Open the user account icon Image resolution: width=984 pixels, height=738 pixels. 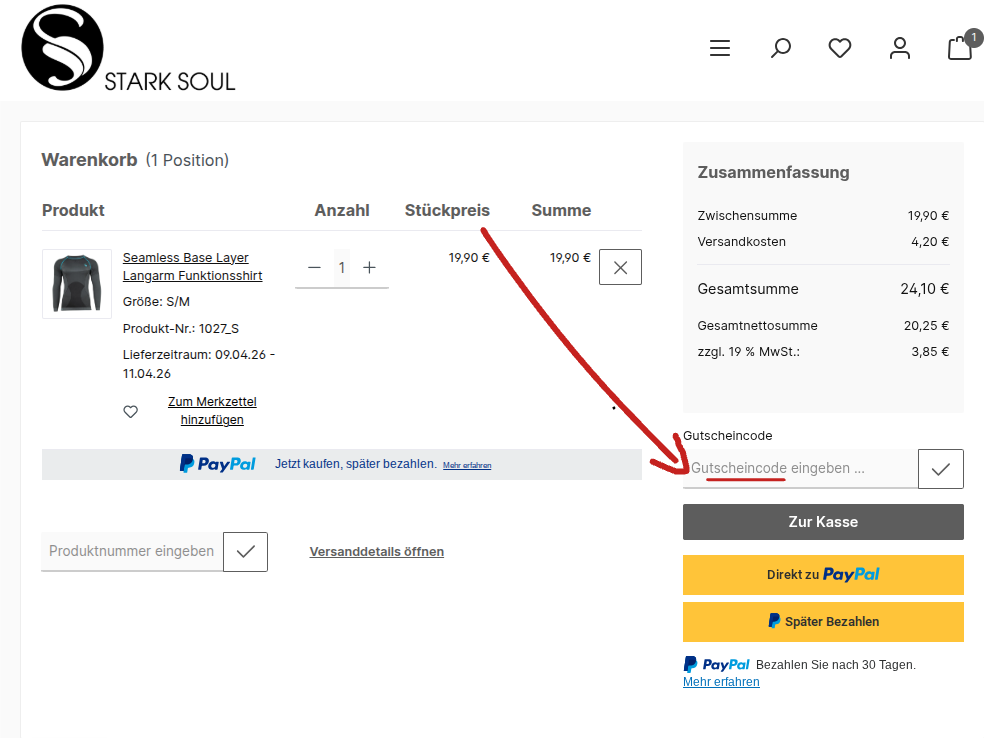900,48
